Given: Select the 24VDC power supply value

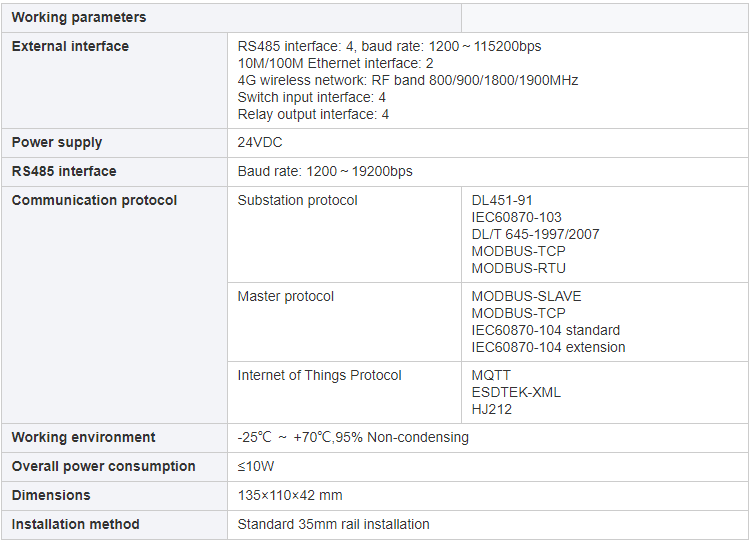Looking at the screenshot, I should pyautogui.click(x=260, y=142).
